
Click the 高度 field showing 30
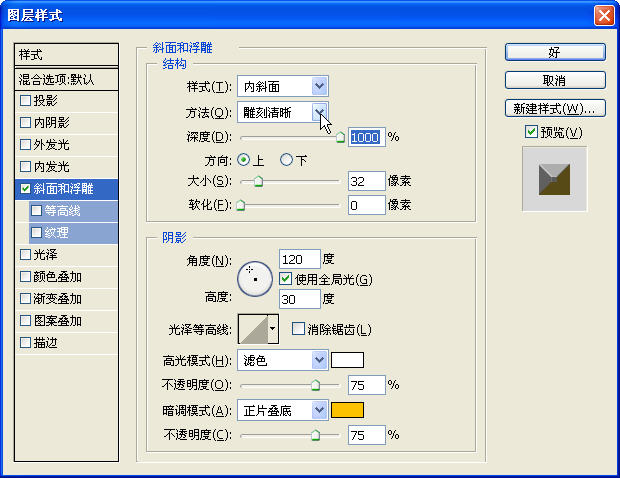point(299,299)
